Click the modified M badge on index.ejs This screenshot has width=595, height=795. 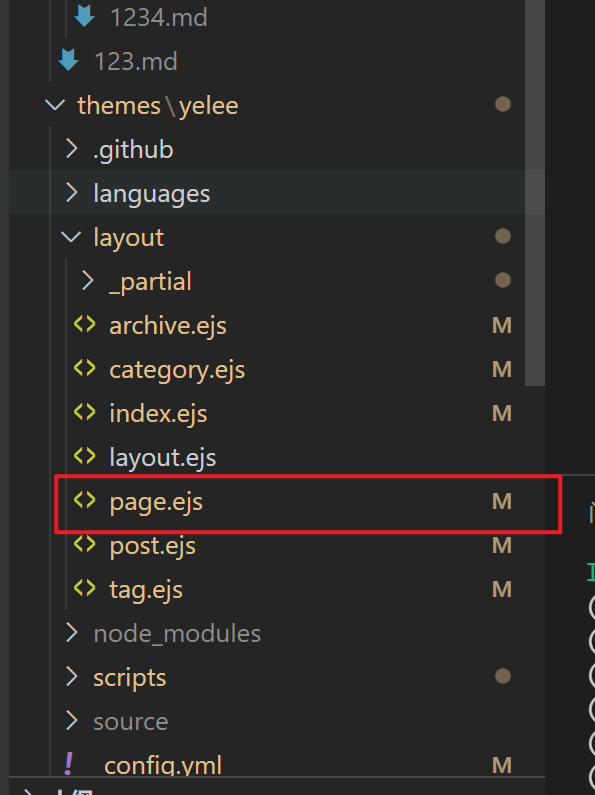502,413
